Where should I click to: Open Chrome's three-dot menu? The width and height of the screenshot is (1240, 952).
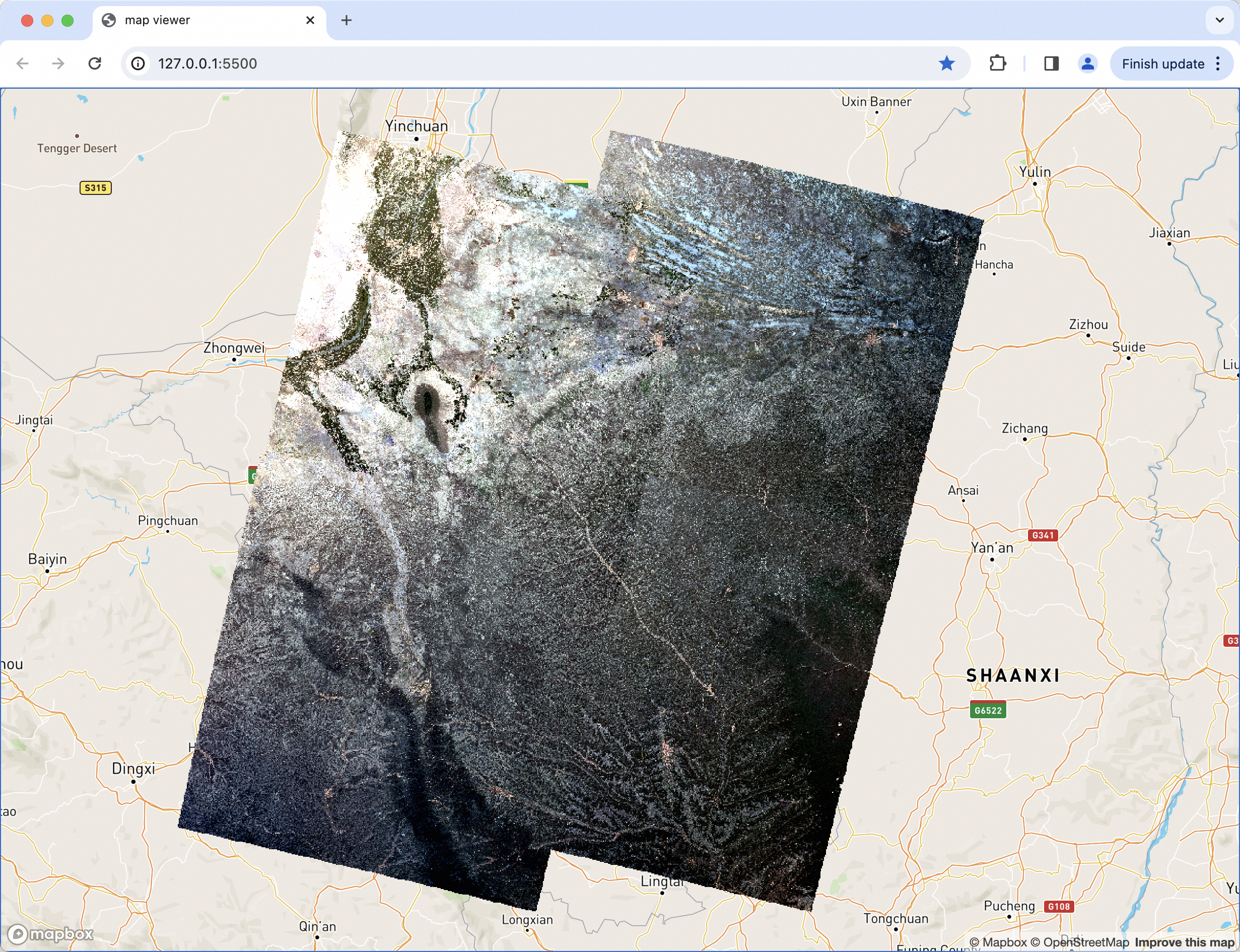coord(1218,63)
